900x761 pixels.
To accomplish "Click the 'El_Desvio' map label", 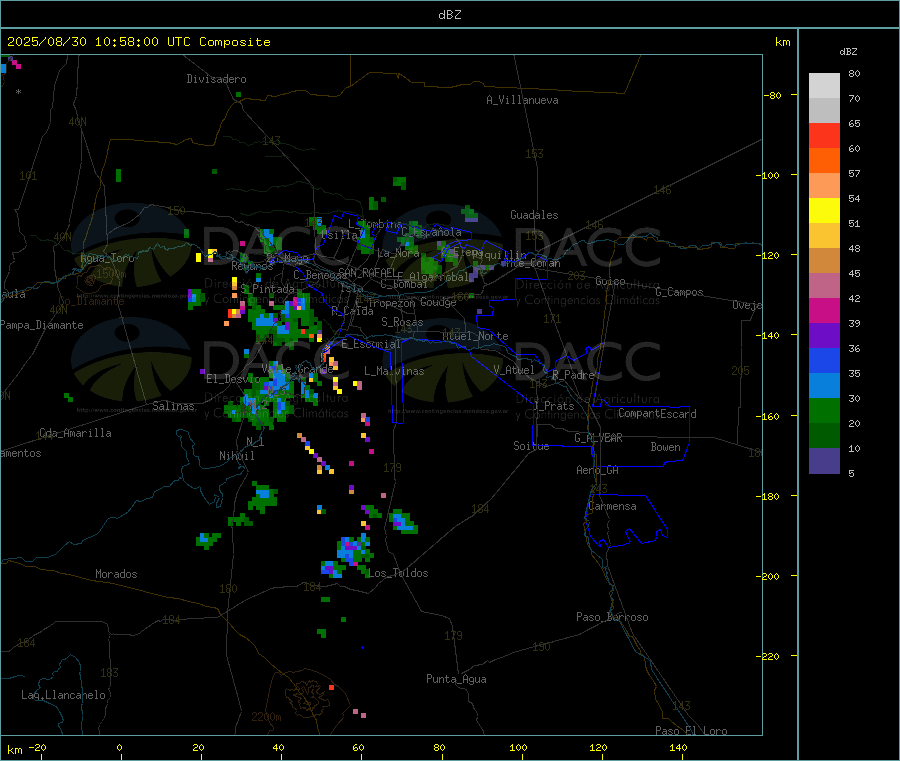I will tap(233, 379).
